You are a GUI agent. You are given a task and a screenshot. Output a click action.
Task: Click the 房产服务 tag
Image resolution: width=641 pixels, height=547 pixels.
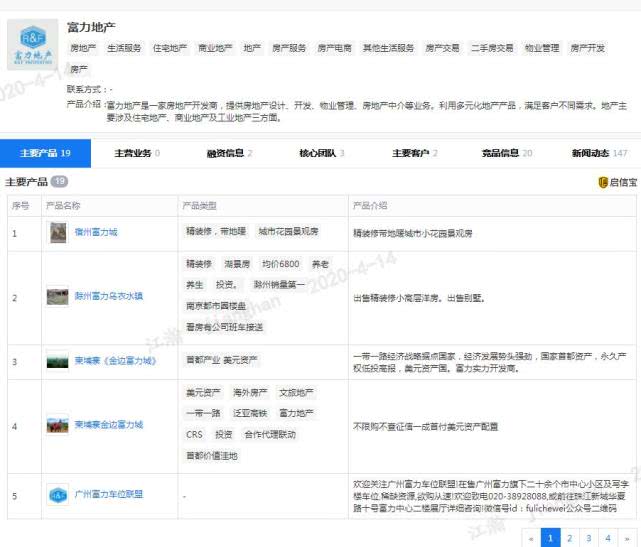click(289, 48)
